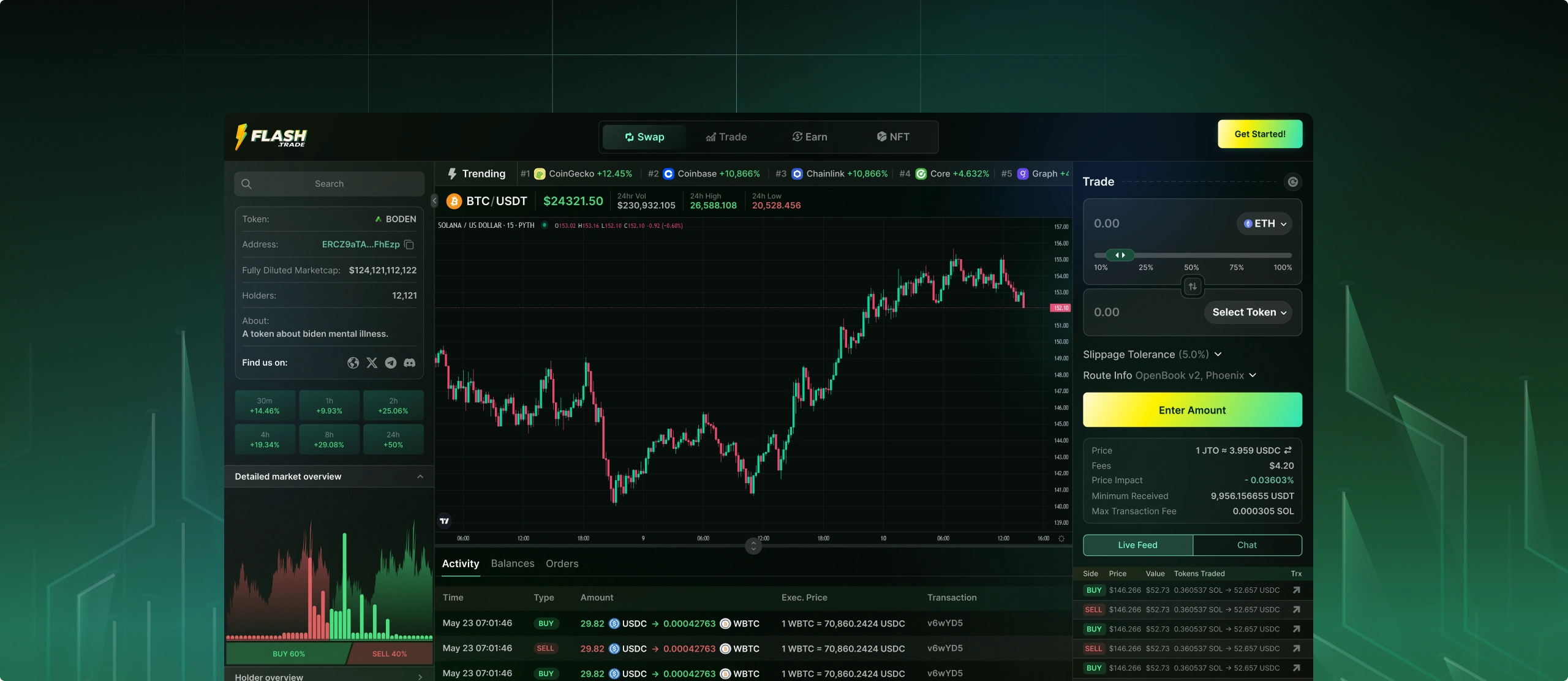Switch to the Balances tab
Image resolution: width=1568 pixels, height=681 pixels.
[512, 563]
